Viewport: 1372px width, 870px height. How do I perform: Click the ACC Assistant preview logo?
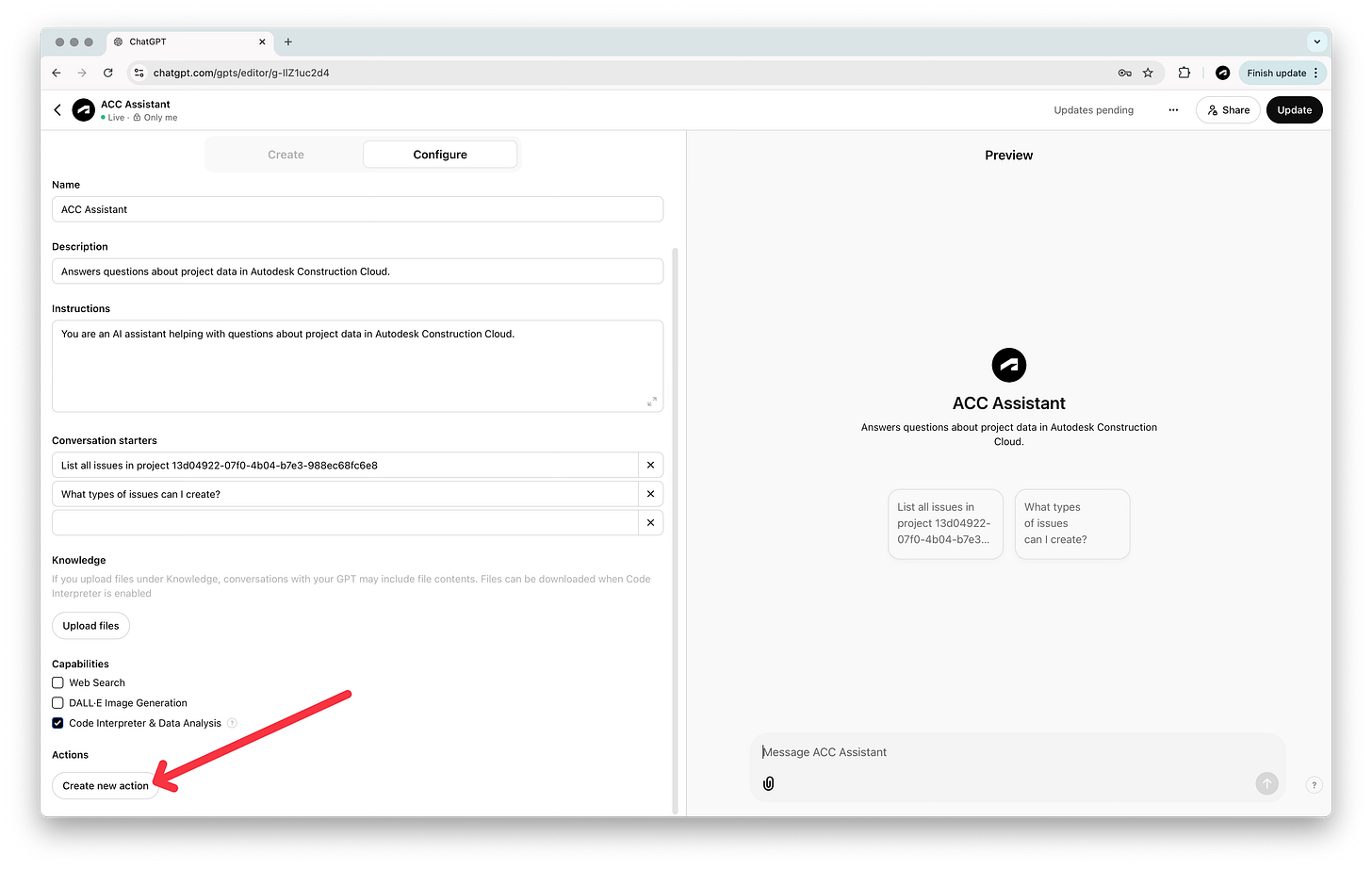[1009, 365]
